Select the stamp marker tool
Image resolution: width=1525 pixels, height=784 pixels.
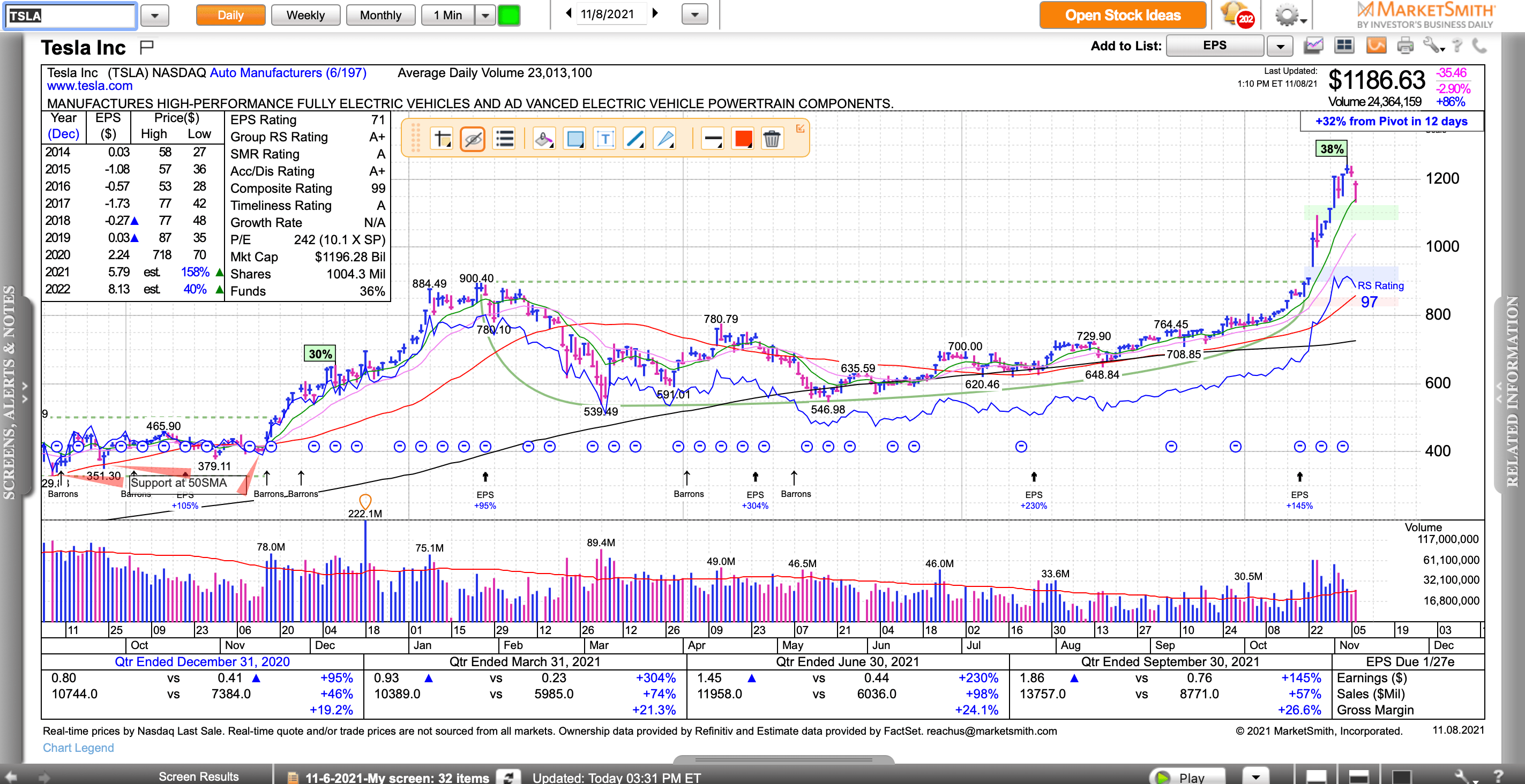[x=543, y=140]
